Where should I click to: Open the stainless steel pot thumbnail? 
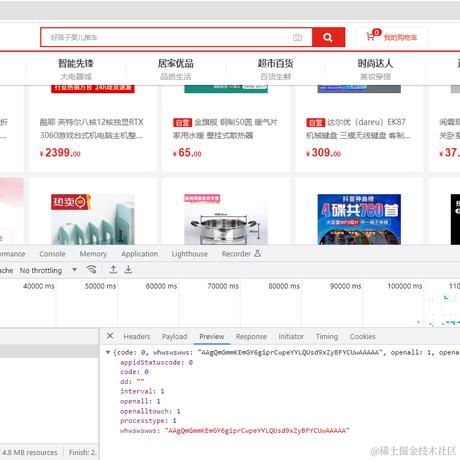[x=226, y=219]
